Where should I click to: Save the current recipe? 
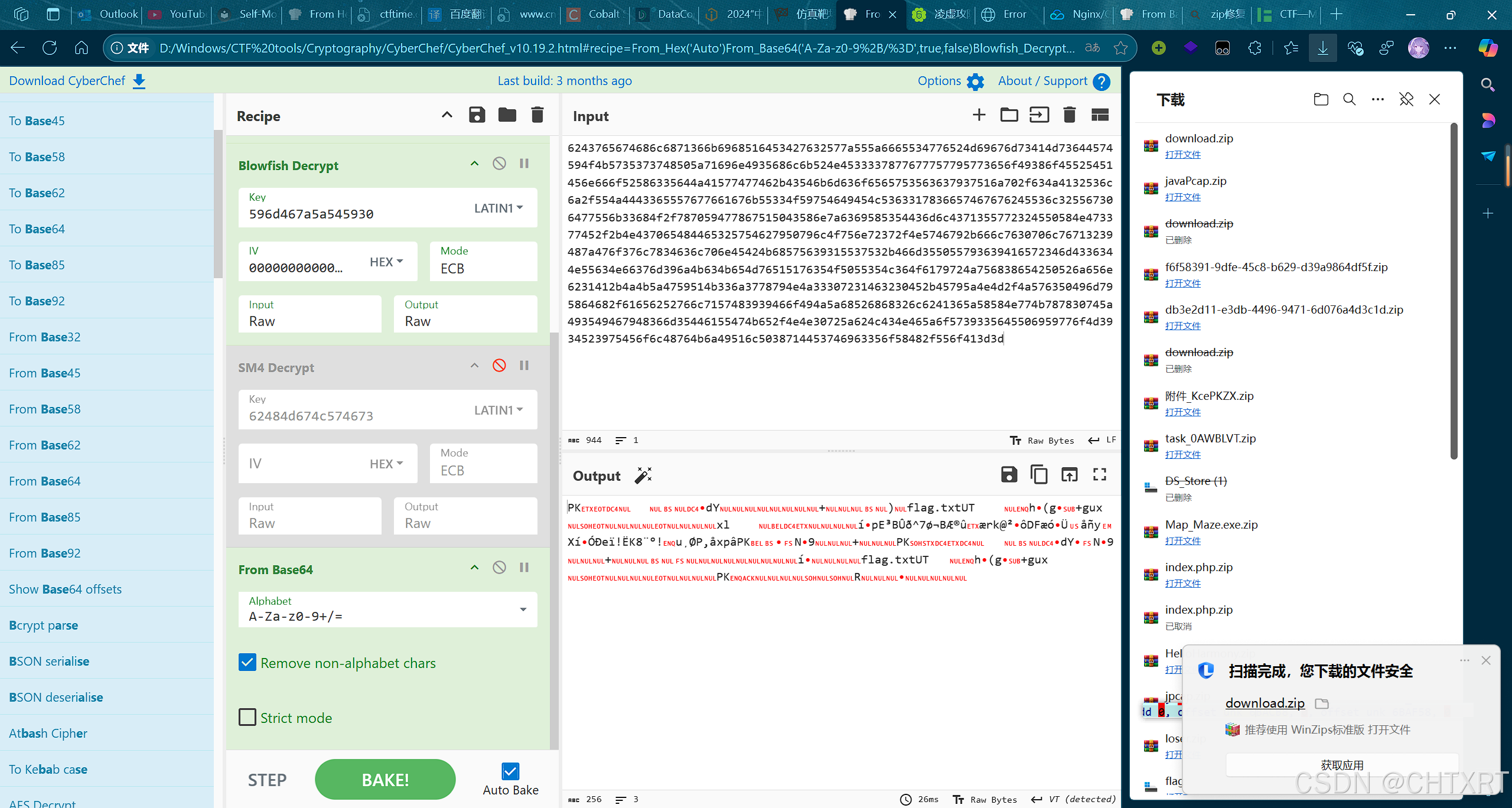pos(477,115)
